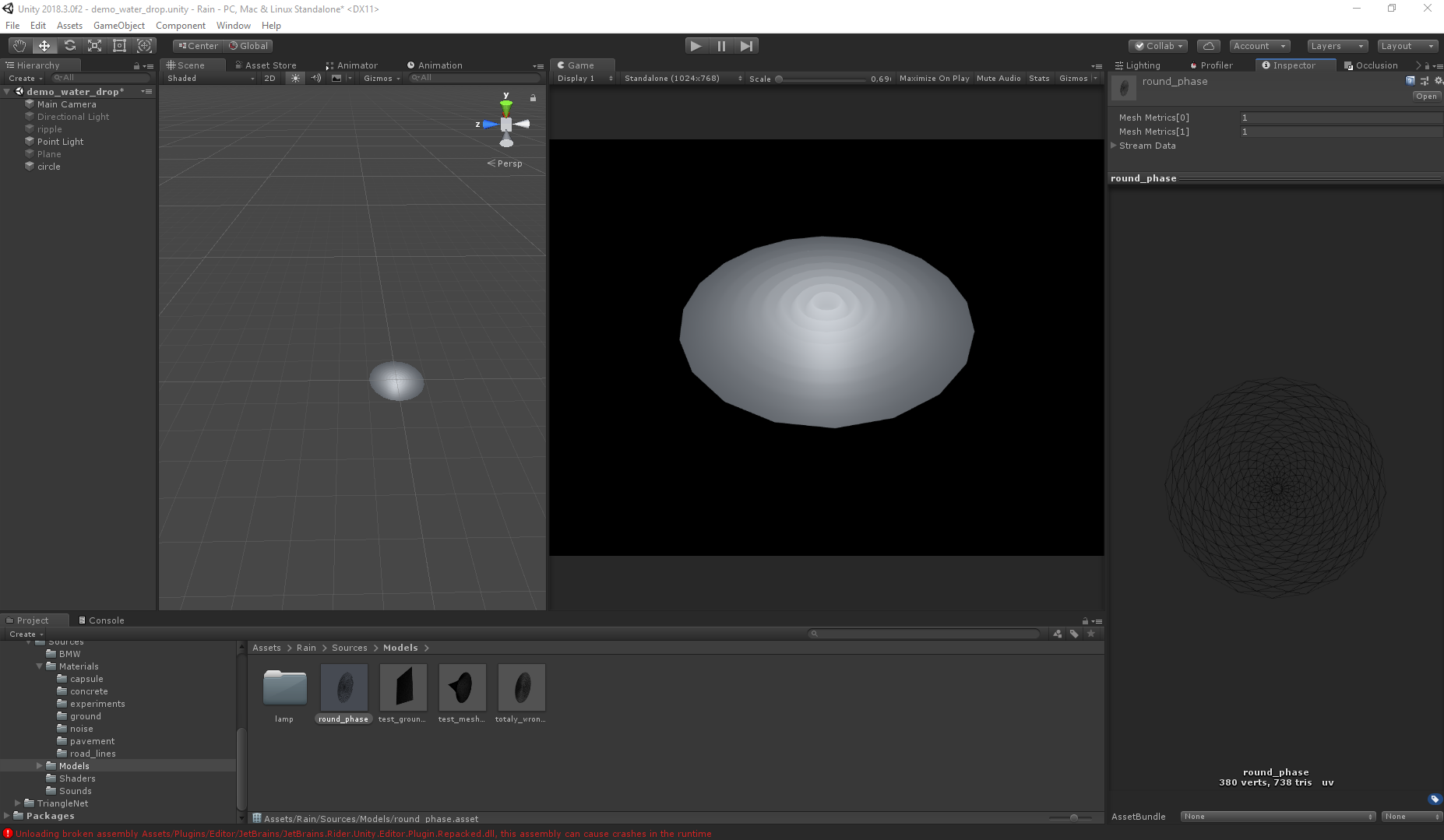Image resolution: width=1444 pixels, height=840 pixels.
Task: Toggle the Scene view gizmo lock
Action: 533,98
